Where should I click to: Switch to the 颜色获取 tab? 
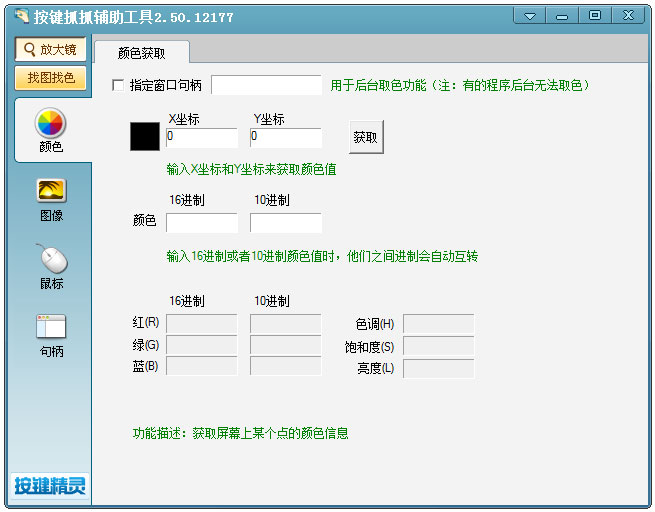click(142, 53)
